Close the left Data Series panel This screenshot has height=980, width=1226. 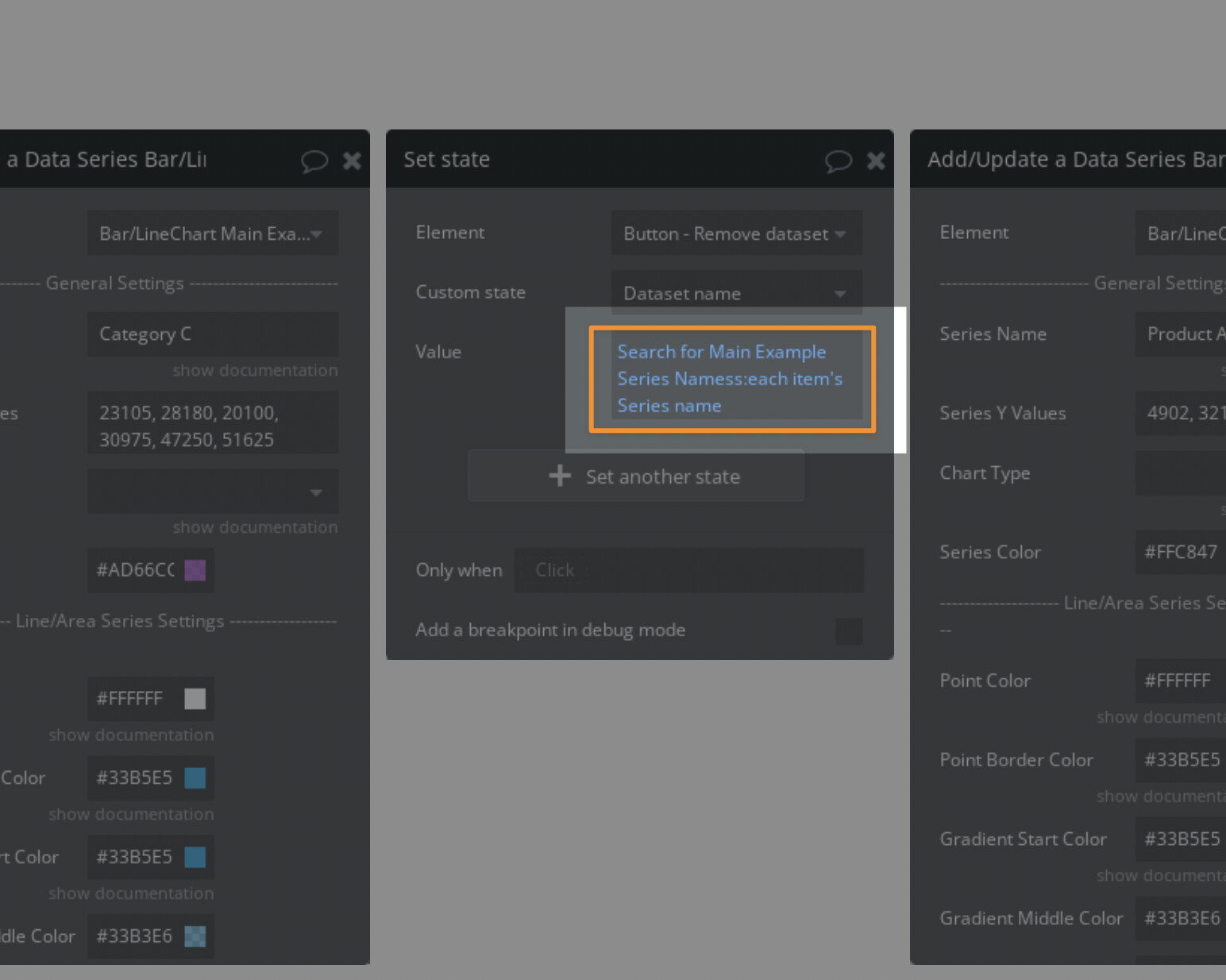click(352, 161)
